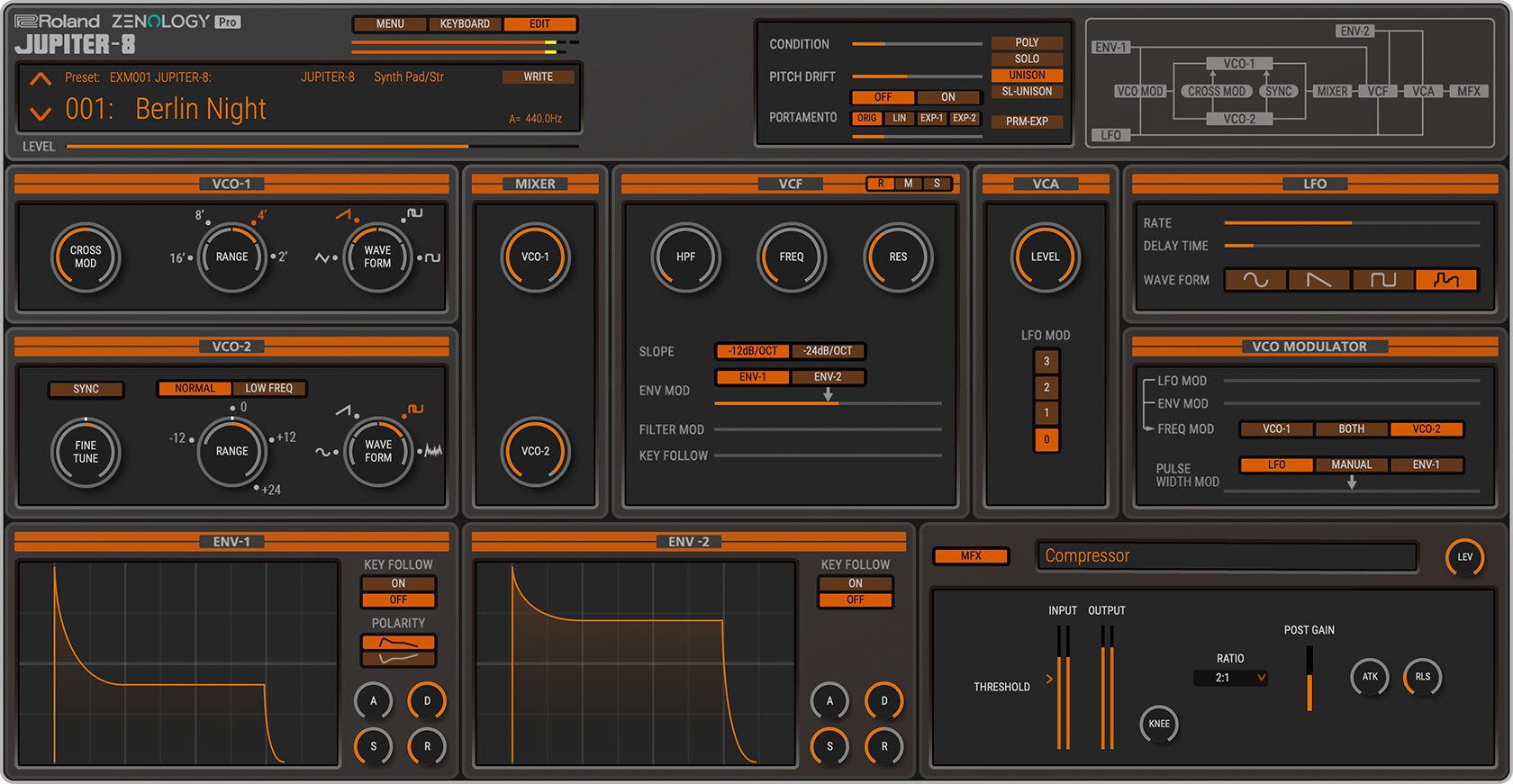1513x784 pixels.
Task: Select SOLO voice mode
Action: point(1027,59)
